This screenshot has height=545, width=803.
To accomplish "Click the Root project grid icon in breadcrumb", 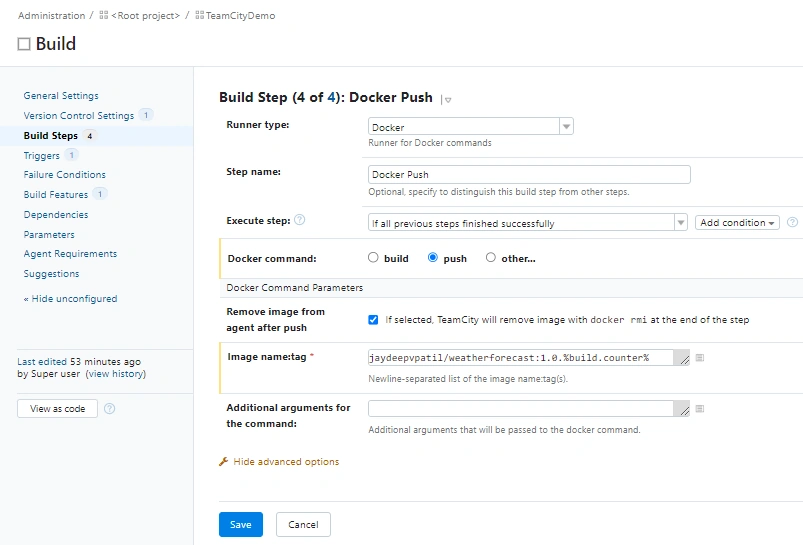I will pyautogui.click(x=103, y=15).
